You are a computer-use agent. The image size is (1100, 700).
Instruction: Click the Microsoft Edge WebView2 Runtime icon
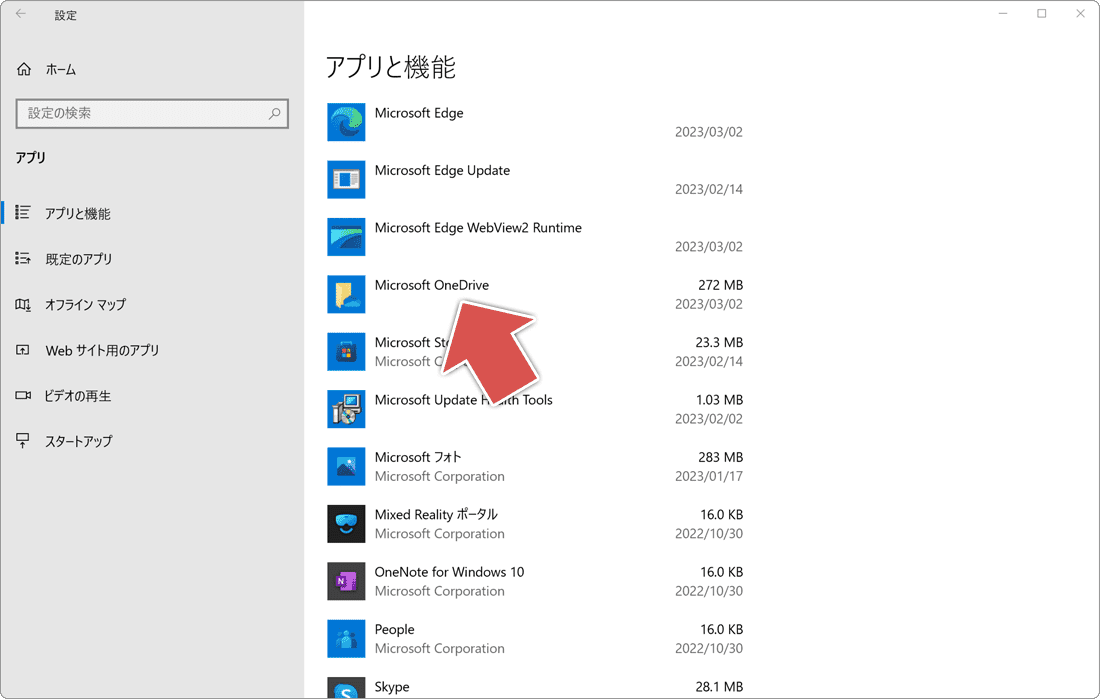coord(346,237)
